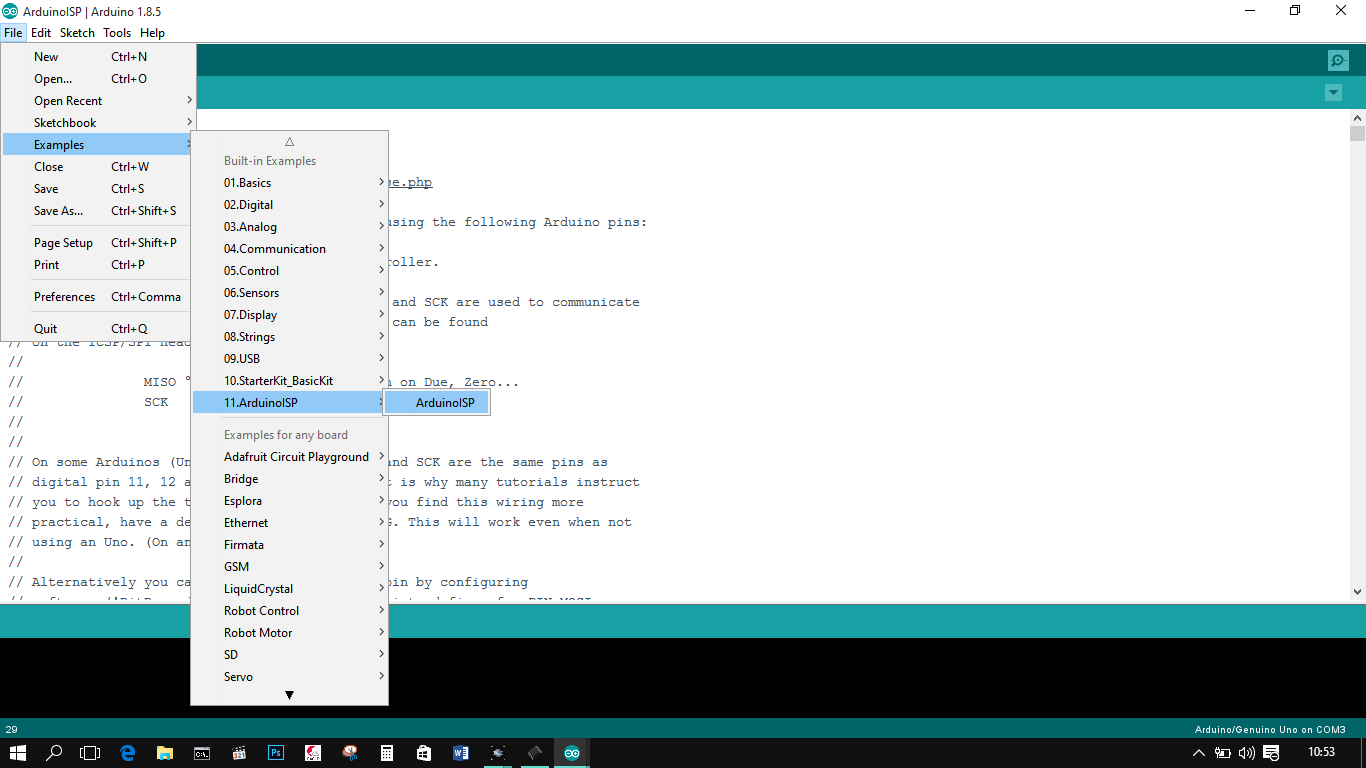Open the Tools menu
This screenshot has width=1366, height=768.
point(117,33)
